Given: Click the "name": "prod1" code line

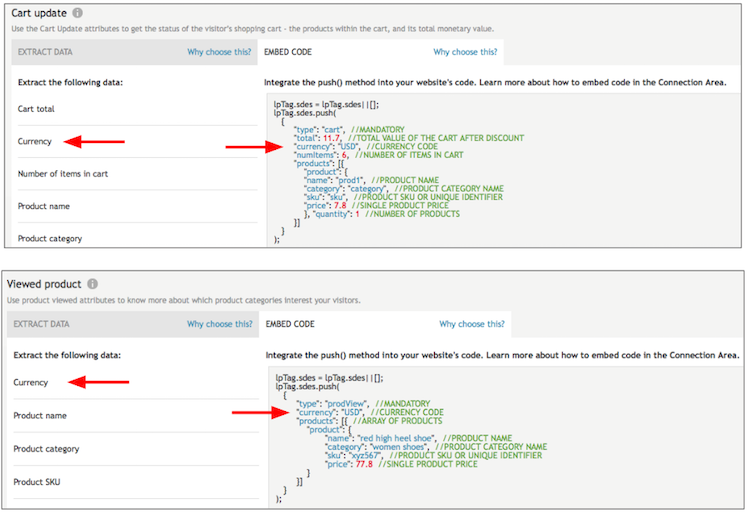Looking at the screenshot, I should tap(372, 180).
